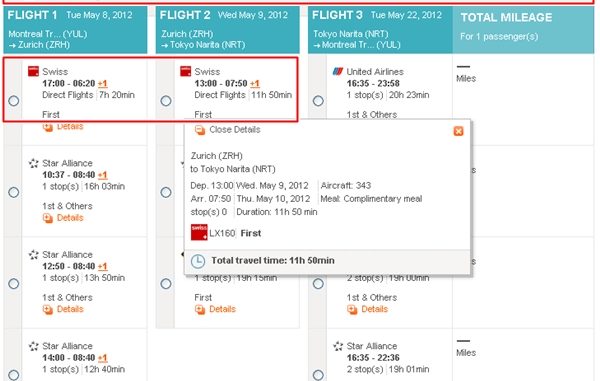Click the Swiss airline logo on 17:00 flight

33,71
